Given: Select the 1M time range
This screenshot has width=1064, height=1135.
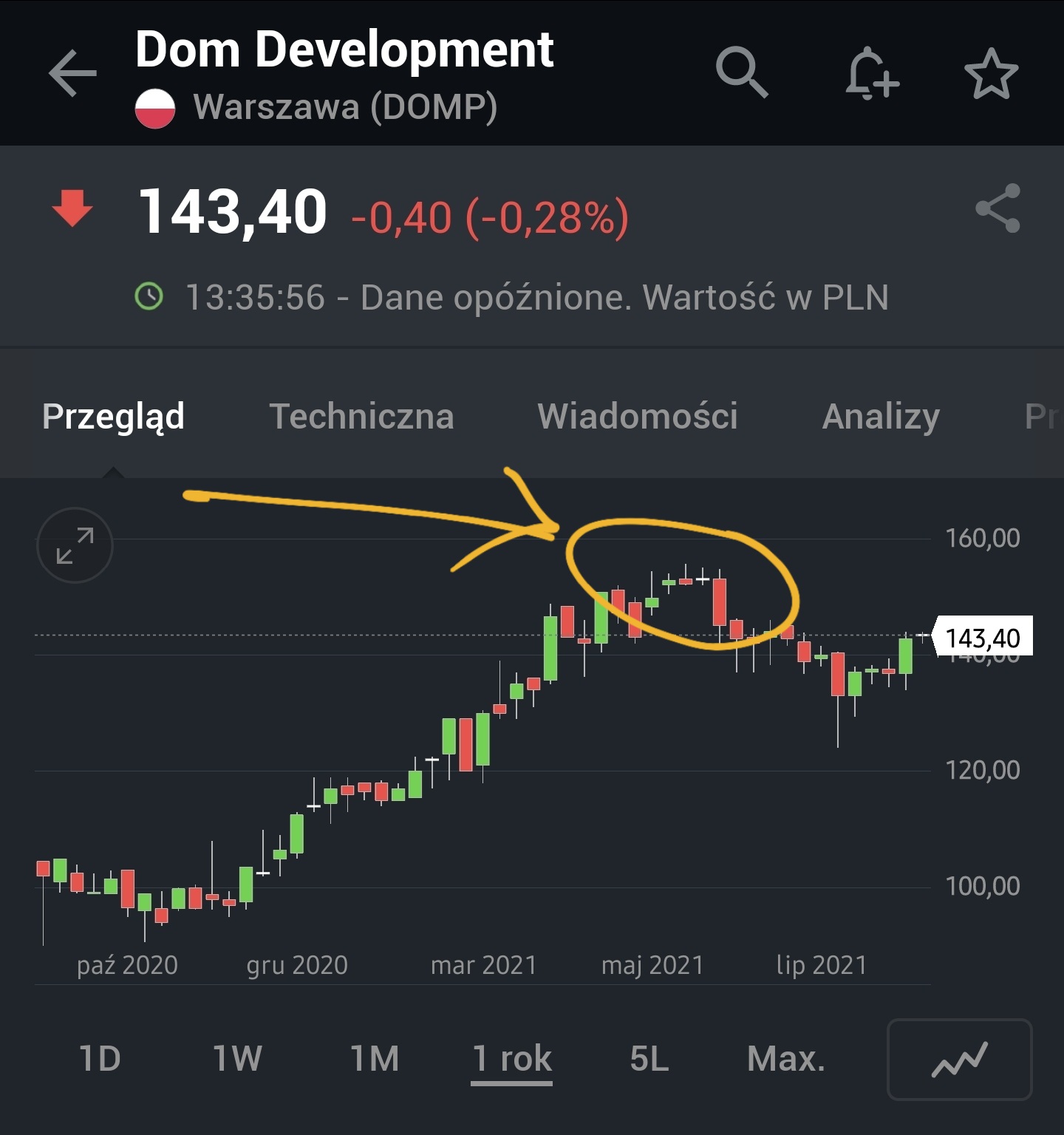Looking at the screenshot, I should (375, 1059).
